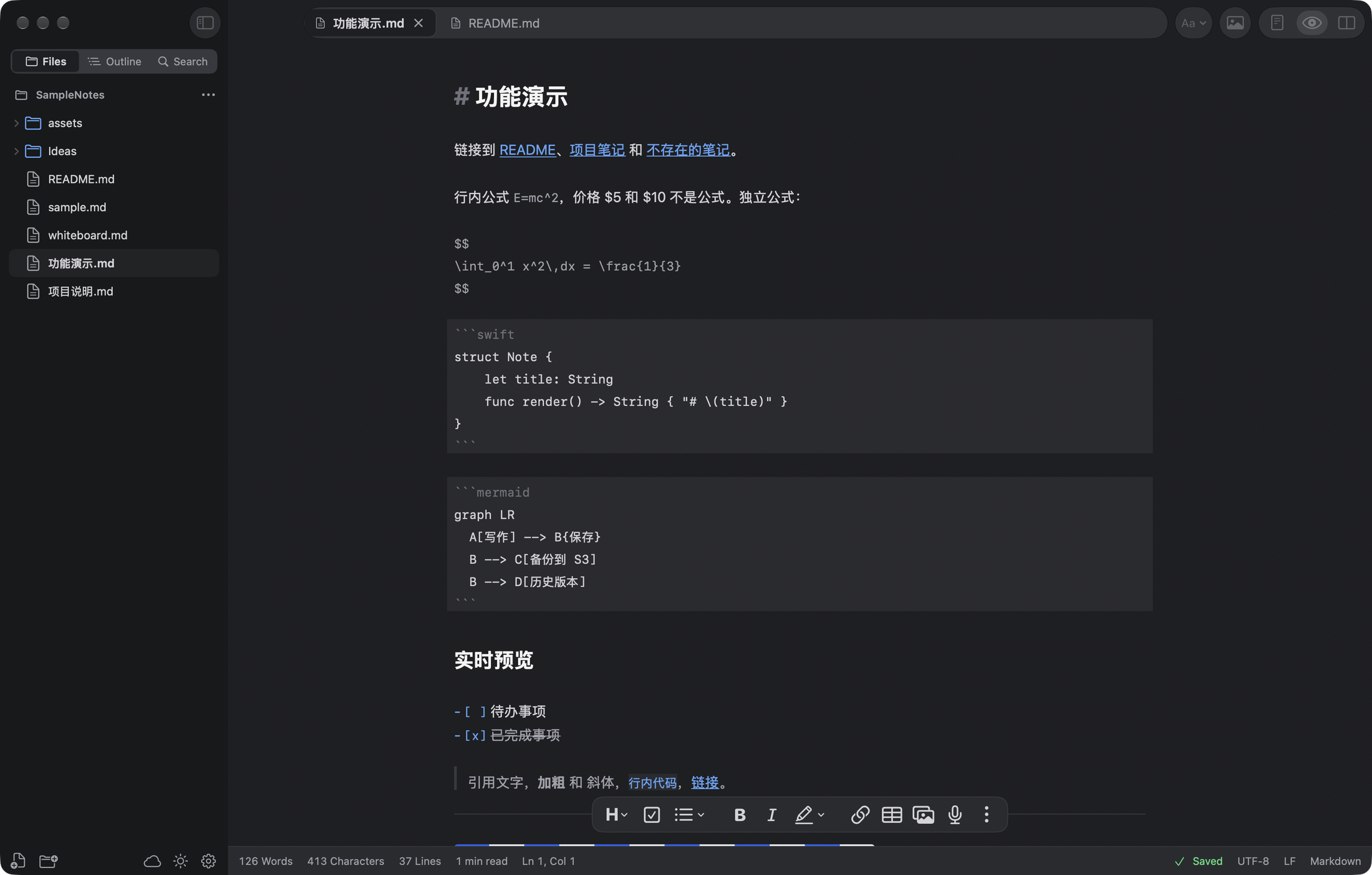Click inside the mermaid code block
The height and width of the screenshot is (875, 1372).
[800, 544]
